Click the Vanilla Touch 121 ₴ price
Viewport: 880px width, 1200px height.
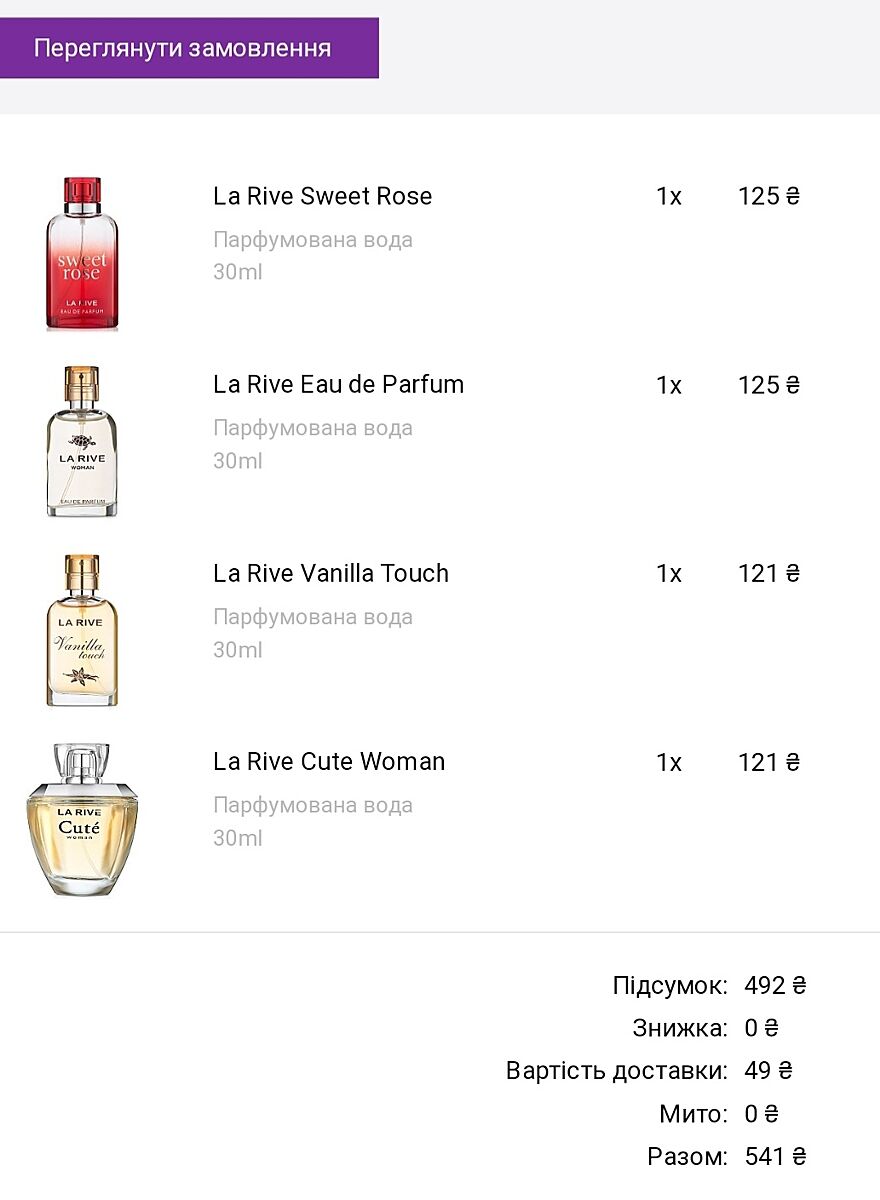[769, 574]
